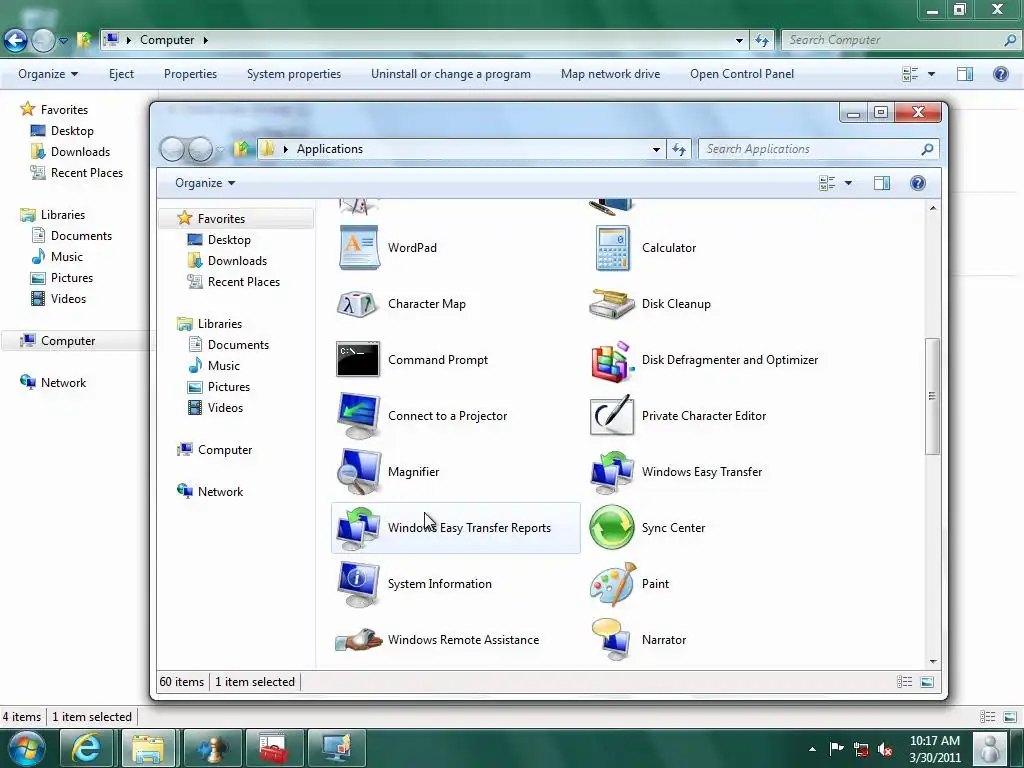Select Music in Applications window sidebar
Image resolution: width=1024 pixels, height=768 pixels.
223,366
